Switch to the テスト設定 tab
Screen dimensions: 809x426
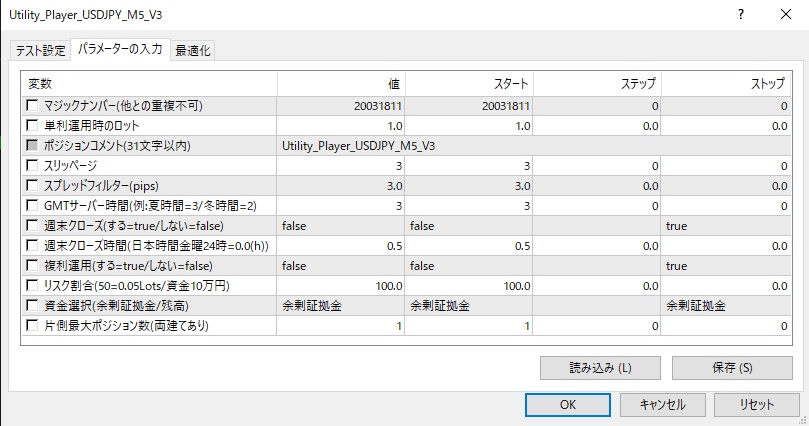(40, 51)
